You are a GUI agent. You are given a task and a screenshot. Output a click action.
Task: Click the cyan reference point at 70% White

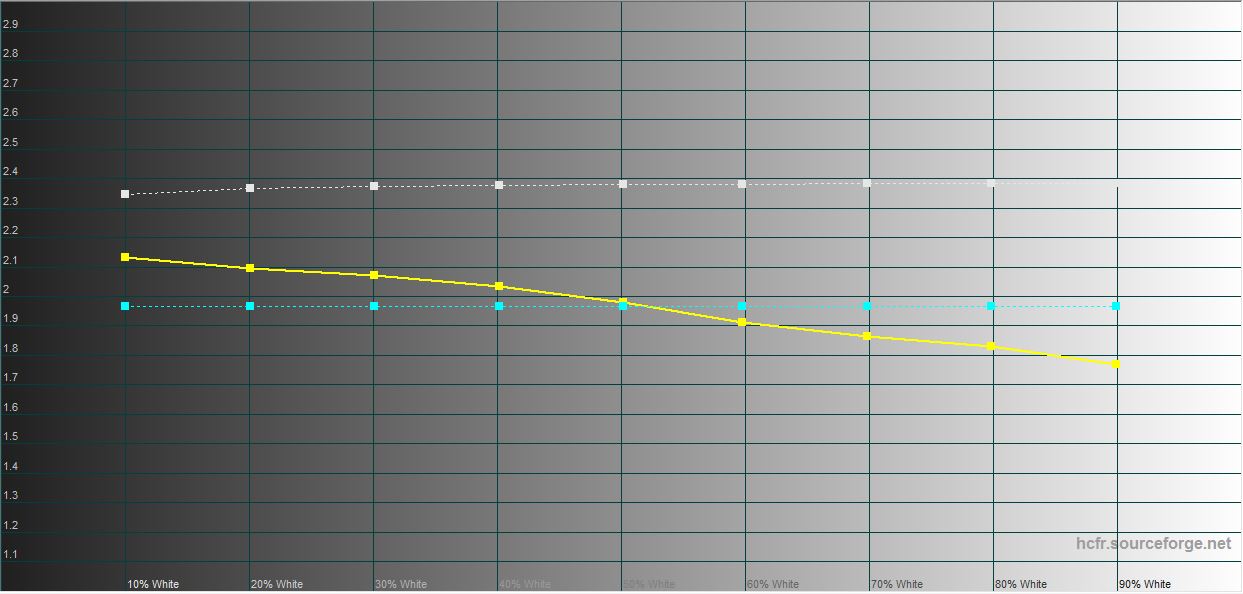click(867, 306)
